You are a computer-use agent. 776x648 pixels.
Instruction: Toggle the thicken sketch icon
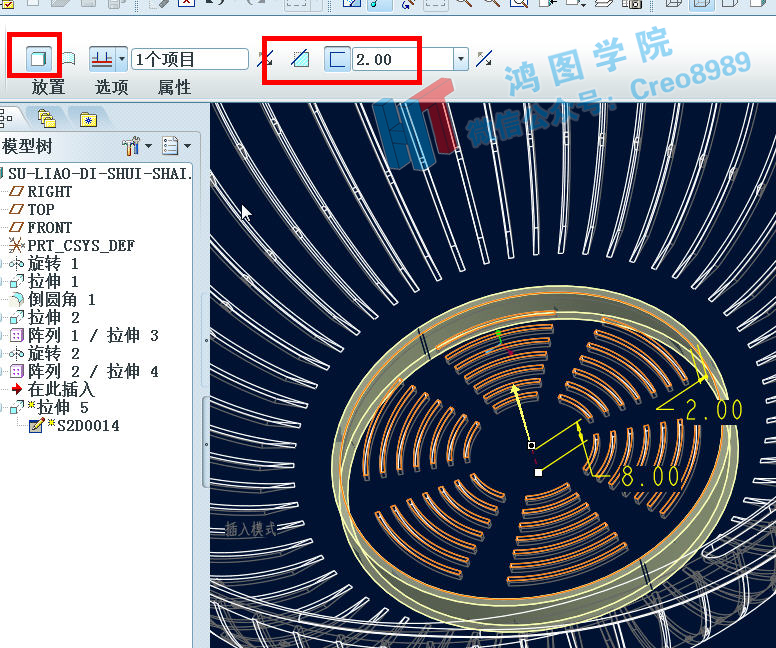click(x=338, y=59)
